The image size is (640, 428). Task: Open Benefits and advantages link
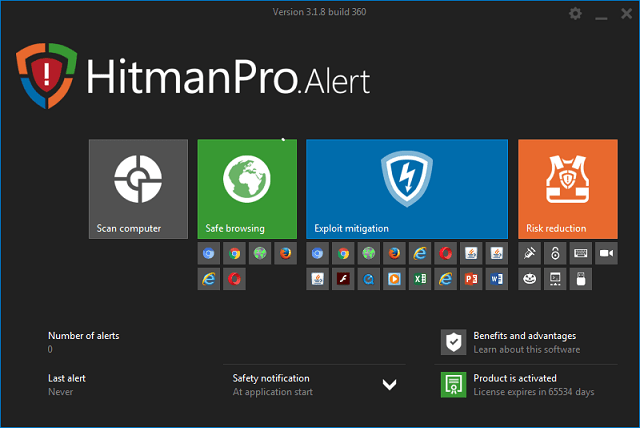click(524, 336)
